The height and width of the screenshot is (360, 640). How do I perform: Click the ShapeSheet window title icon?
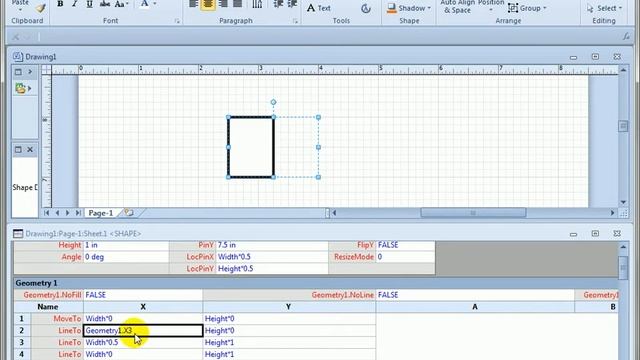[x=18, y=233]
